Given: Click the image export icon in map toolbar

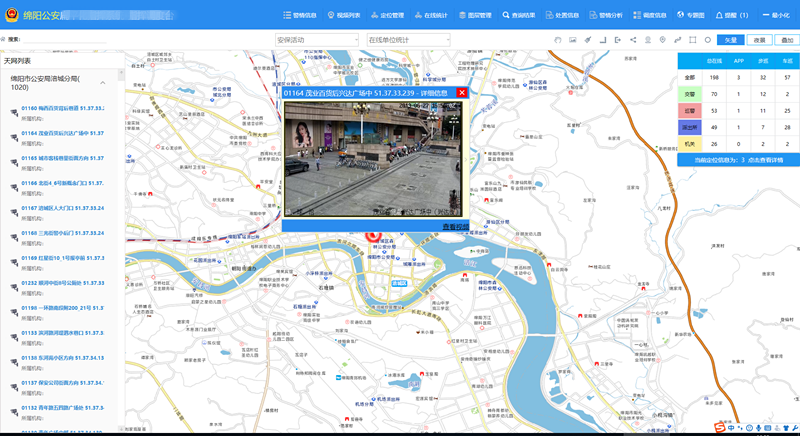Looking at the screenshot, I should pyautogui.click(x=571, y=40).
